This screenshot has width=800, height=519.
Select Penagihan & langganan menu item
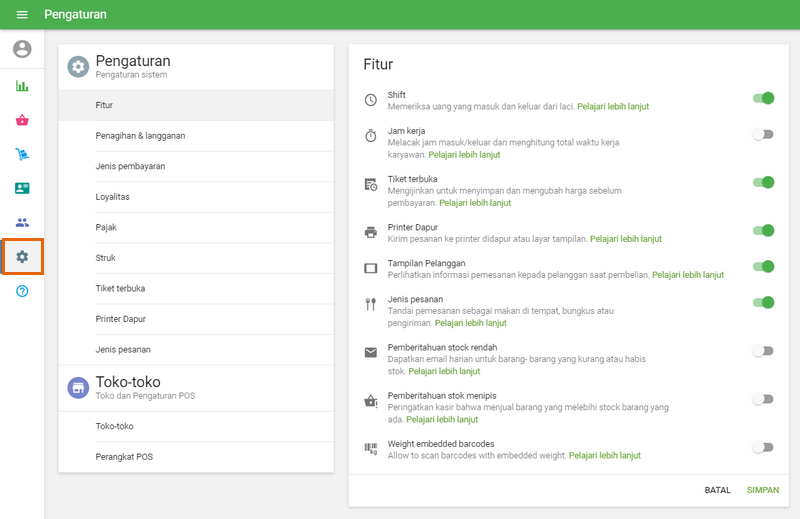point(140,135)
